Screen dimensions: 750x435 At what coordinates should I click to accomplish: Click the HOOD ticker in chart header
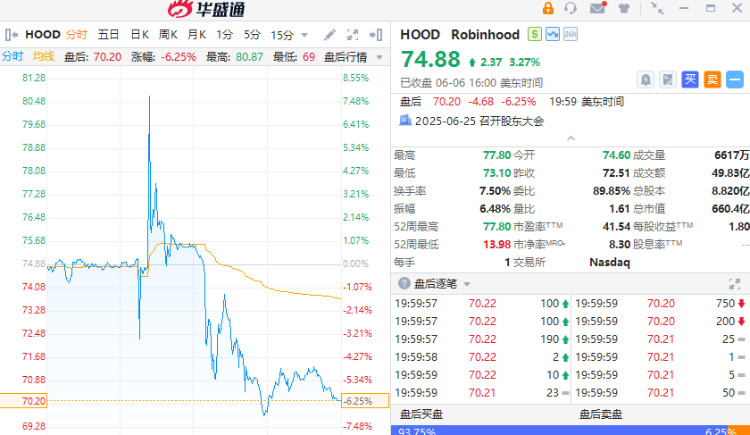pyautogui.click(x=43, y=34)
